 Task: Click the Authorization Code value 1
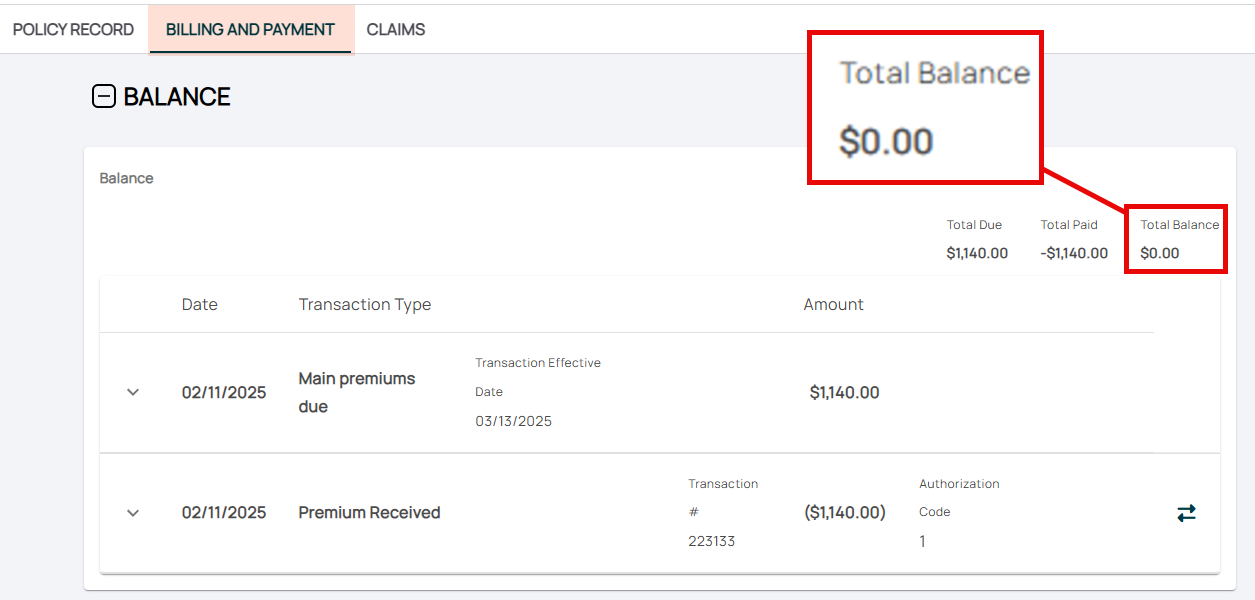[922, 541]
